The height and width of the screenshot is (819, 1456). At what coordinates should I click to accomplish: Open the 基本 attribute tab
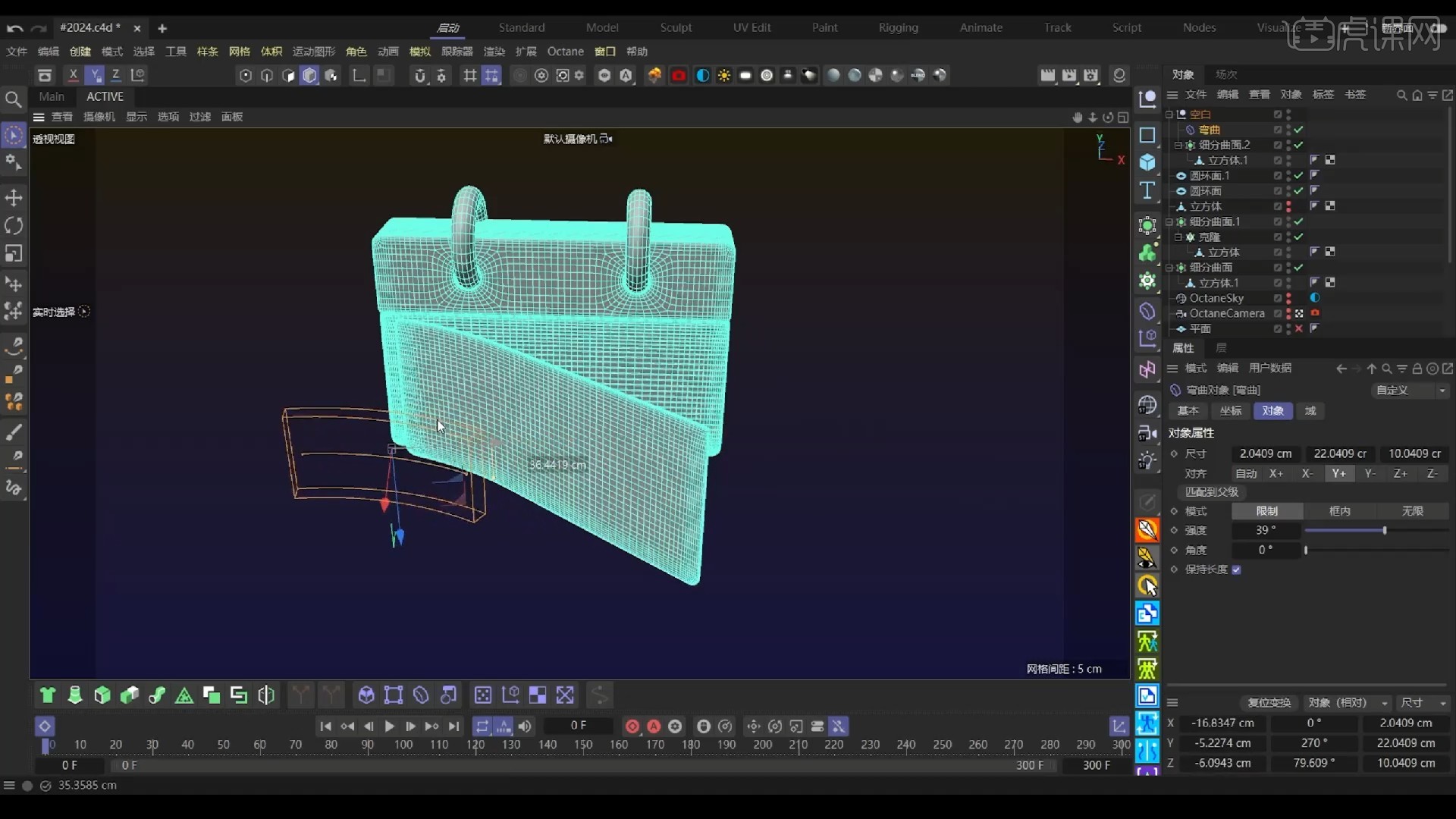point(1188,411)
